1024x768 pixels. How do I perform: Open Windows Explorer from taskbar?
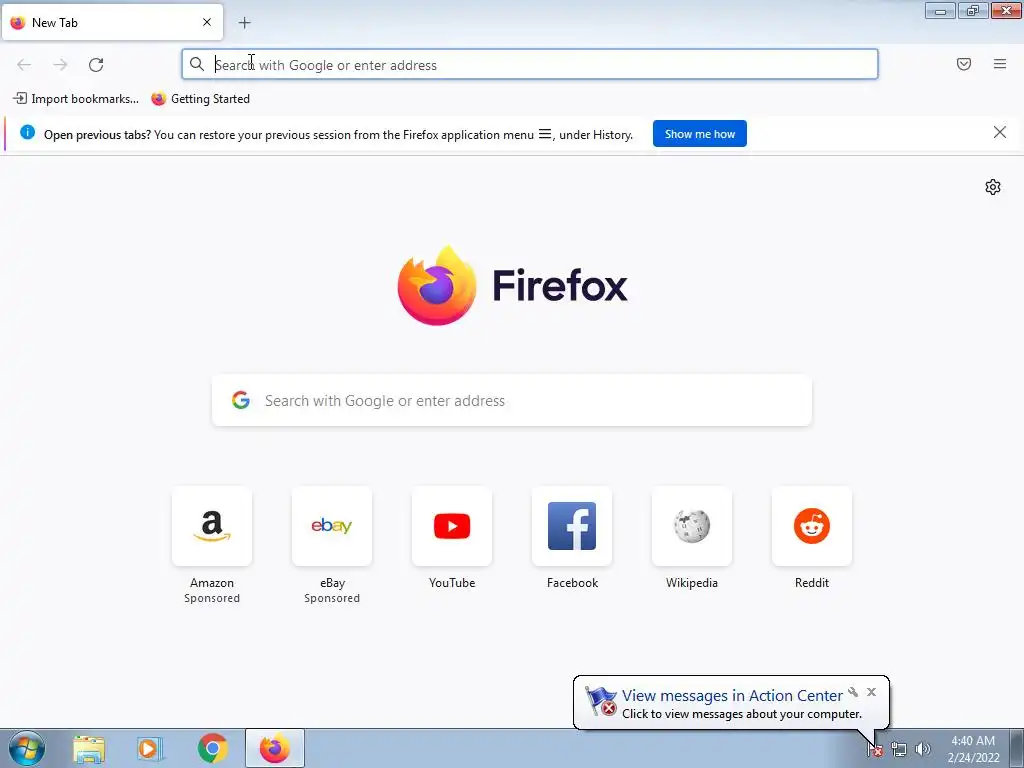89,749
